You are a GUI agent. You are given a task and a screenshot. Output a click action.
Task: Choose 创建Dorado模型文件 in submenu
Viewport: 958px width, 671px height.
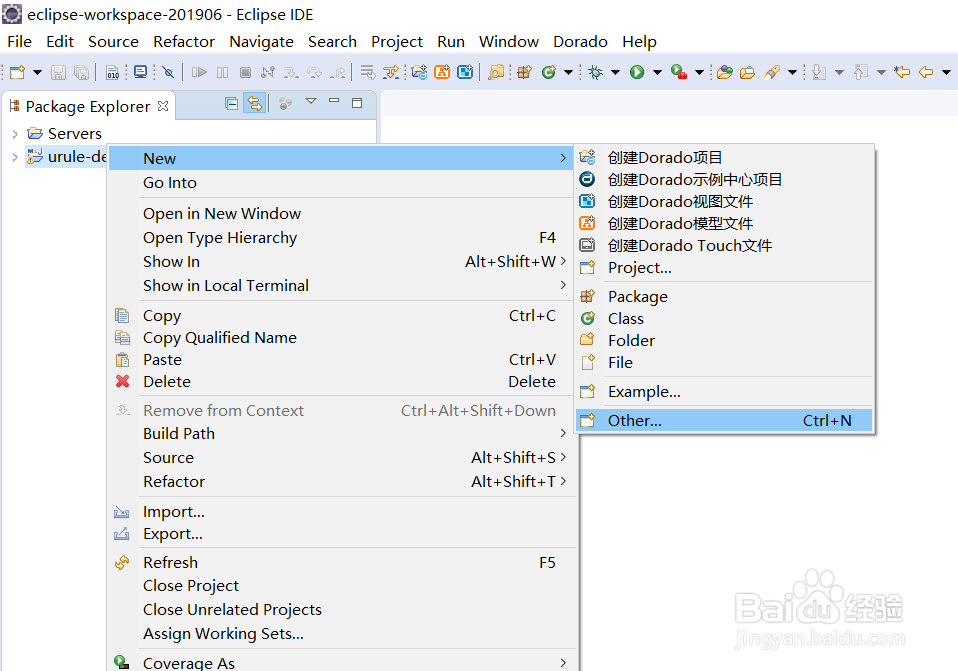[724, 224]
